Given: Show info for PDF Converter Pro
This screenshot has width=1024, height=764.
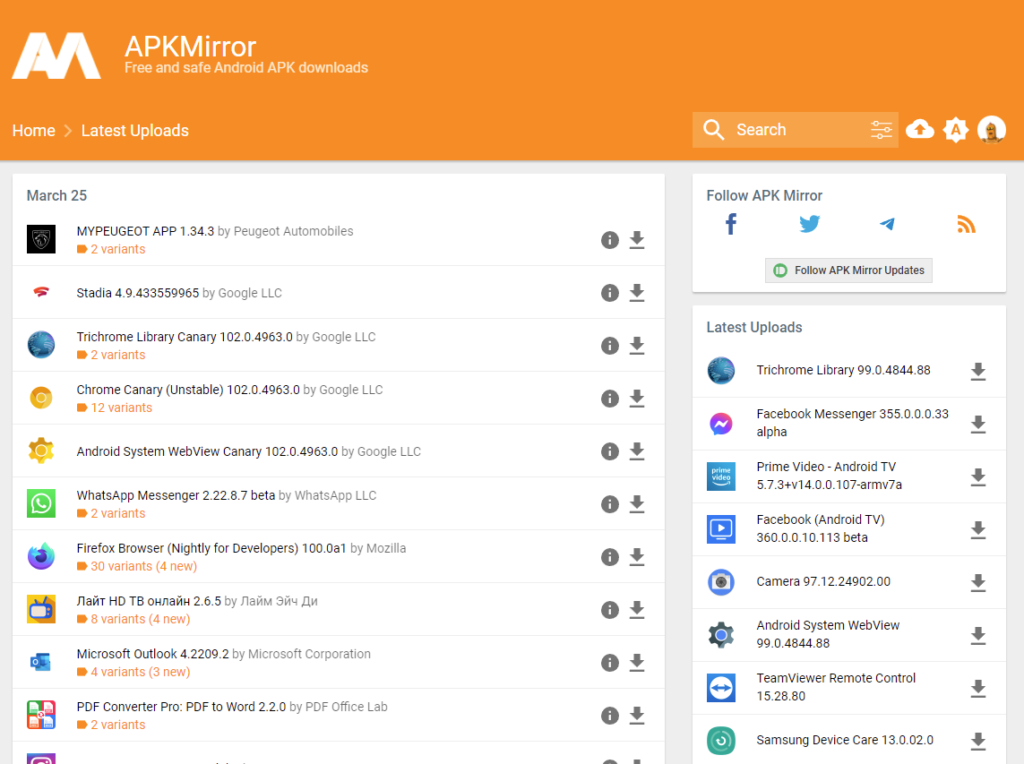Looking at the screenshot, I should 610,716.
